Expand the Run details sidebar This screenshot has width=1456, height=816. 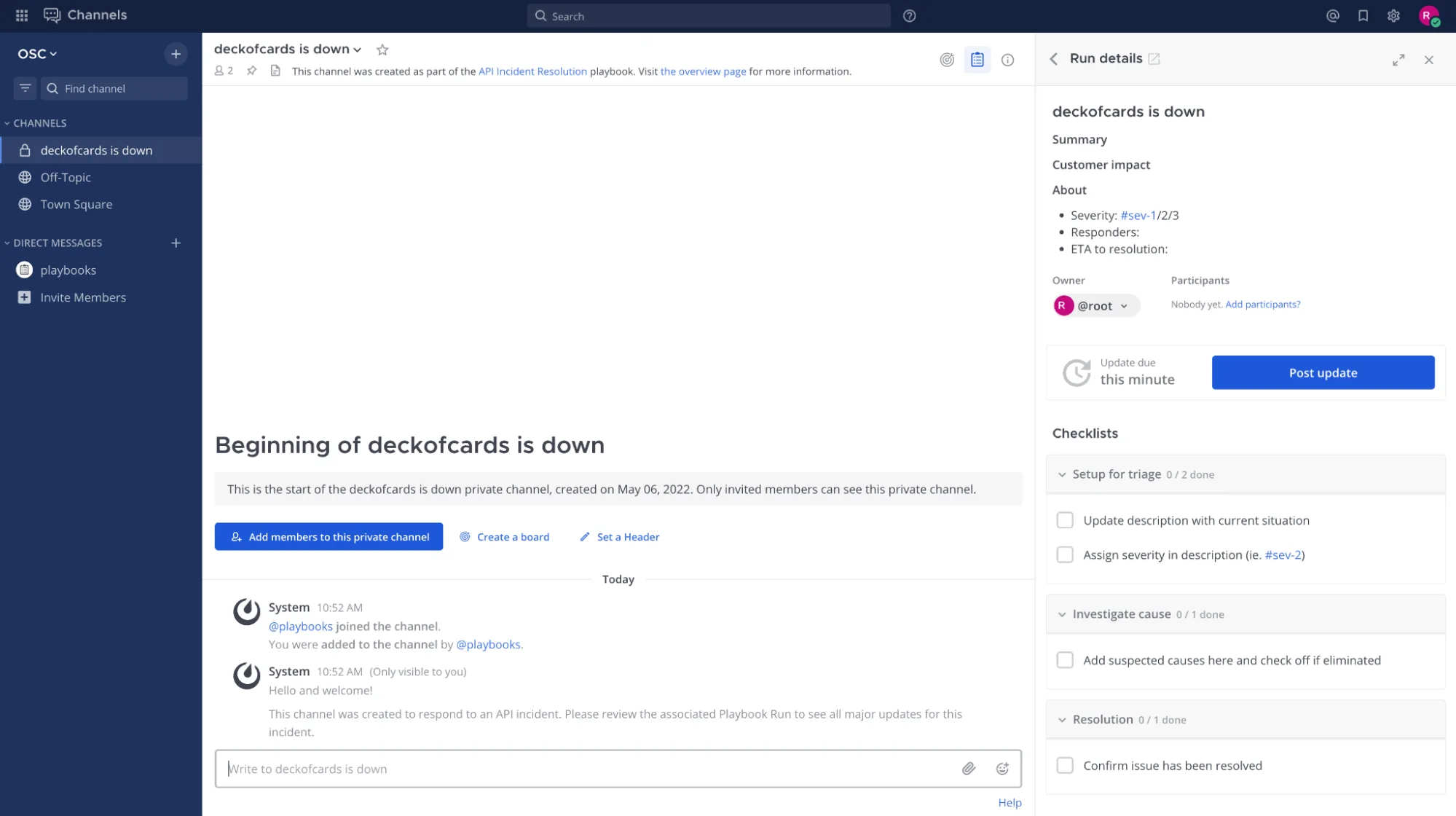click(1398, 60)
